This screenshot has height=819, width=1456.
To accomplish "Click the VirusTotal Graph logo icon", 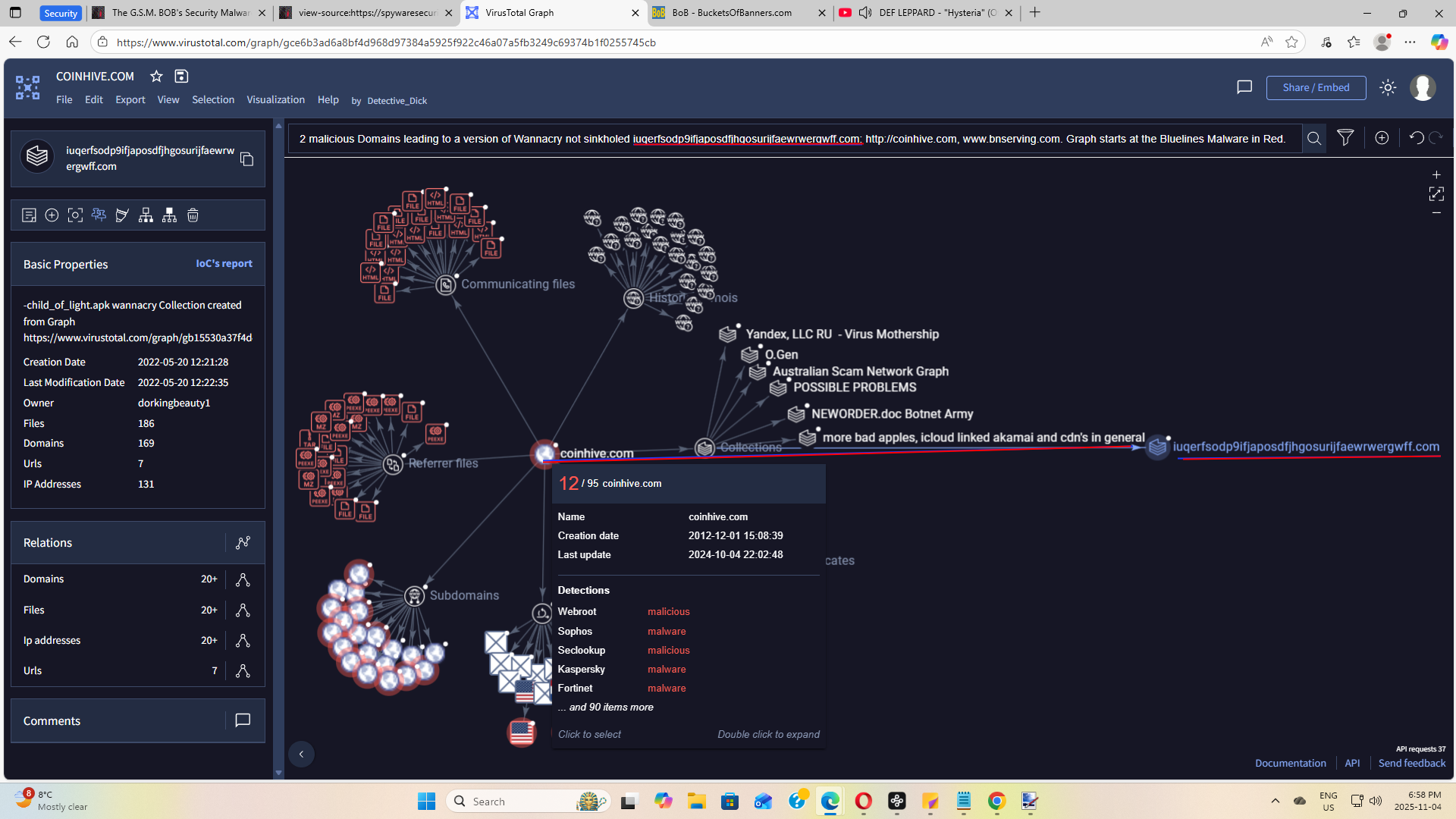I will (x=28, y=88).
